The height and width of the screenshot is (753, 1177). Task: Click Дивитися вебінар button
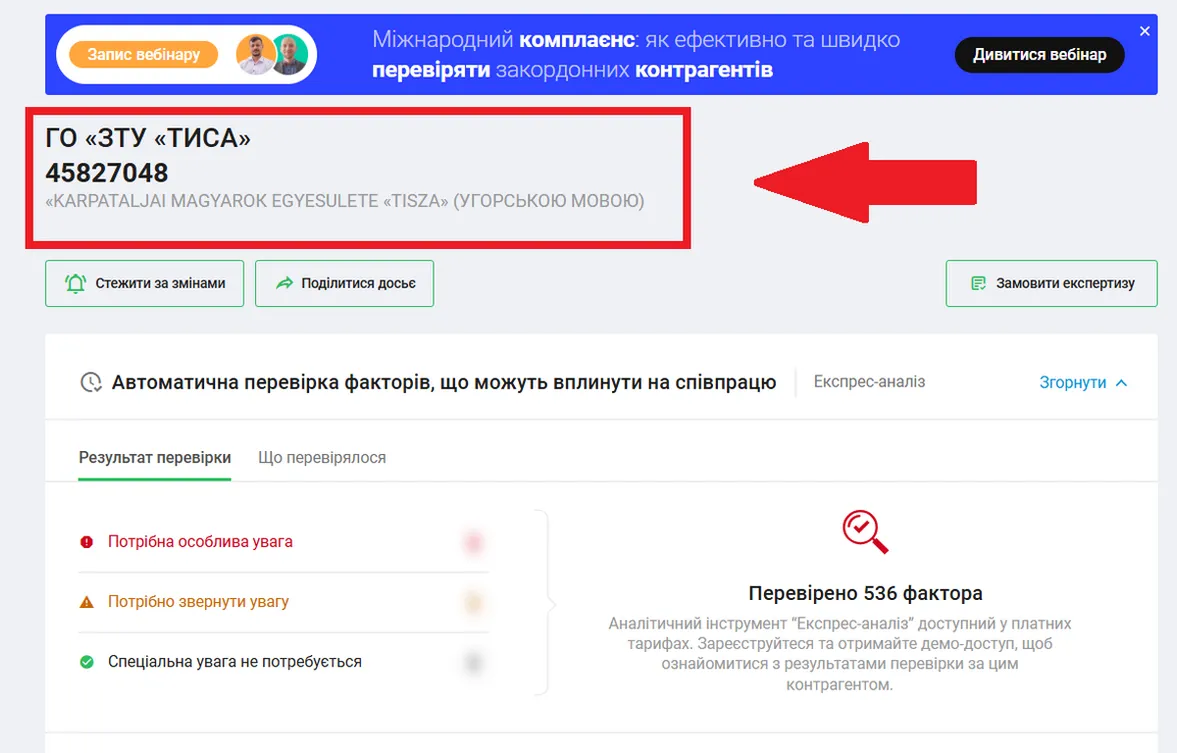1040,54
